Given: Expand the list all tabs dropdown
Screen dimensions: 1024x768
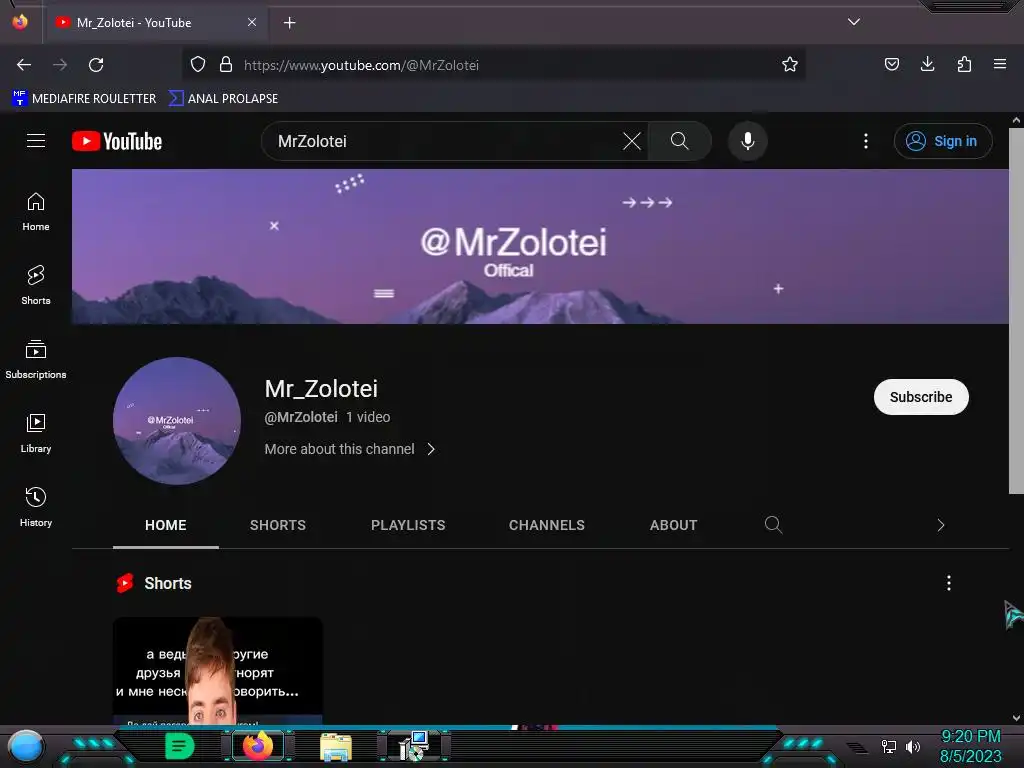Looking at the screenshot, I should tap(854, 22).
